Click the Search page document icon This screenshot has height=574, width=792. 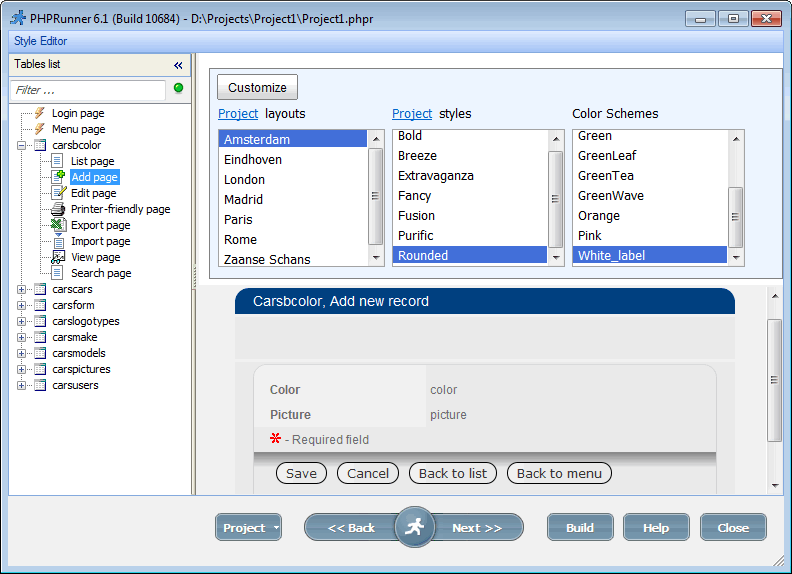(x=58, y=273)
